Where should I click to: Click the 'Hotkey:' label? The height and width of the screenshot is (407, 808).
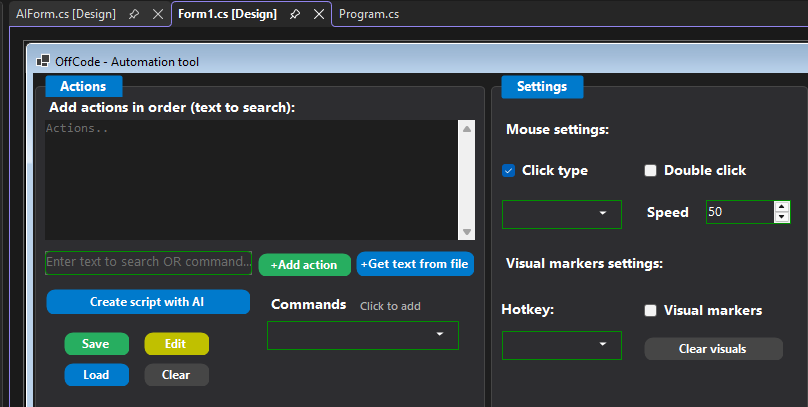(x=528, y=310)
